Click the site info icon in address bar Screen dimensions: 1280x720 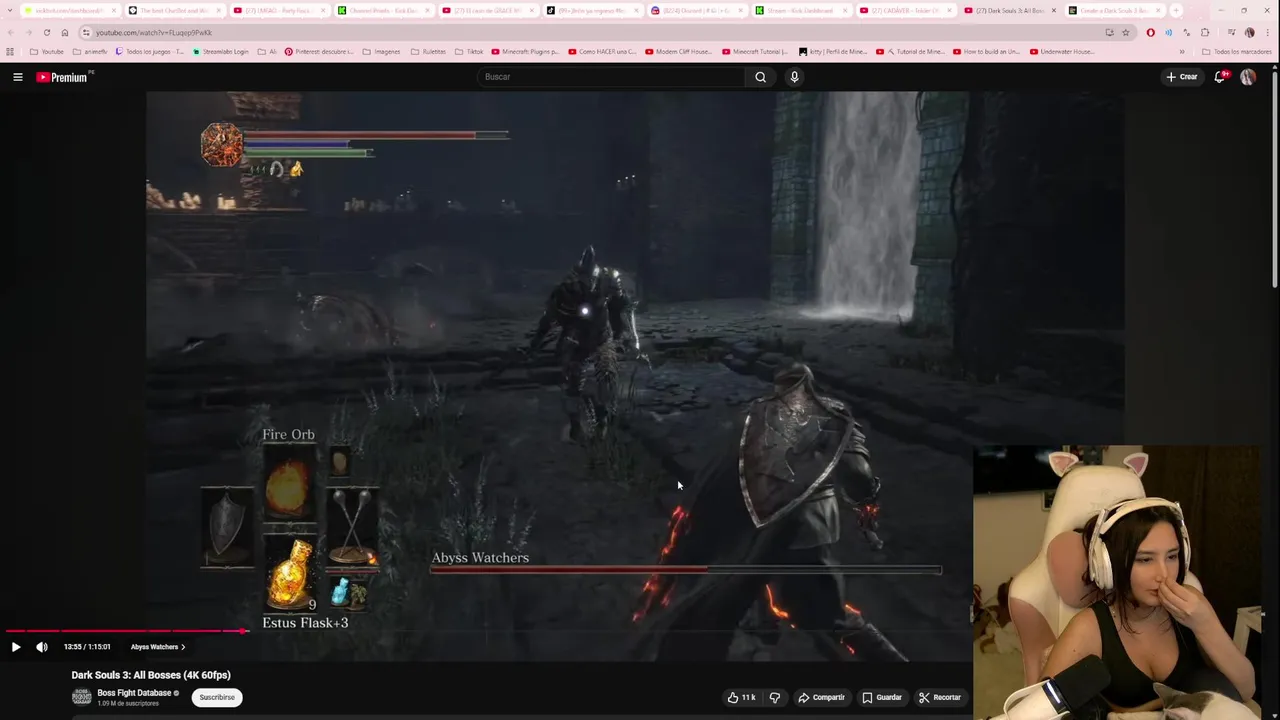pyautogui.click(x=86, y=32)
